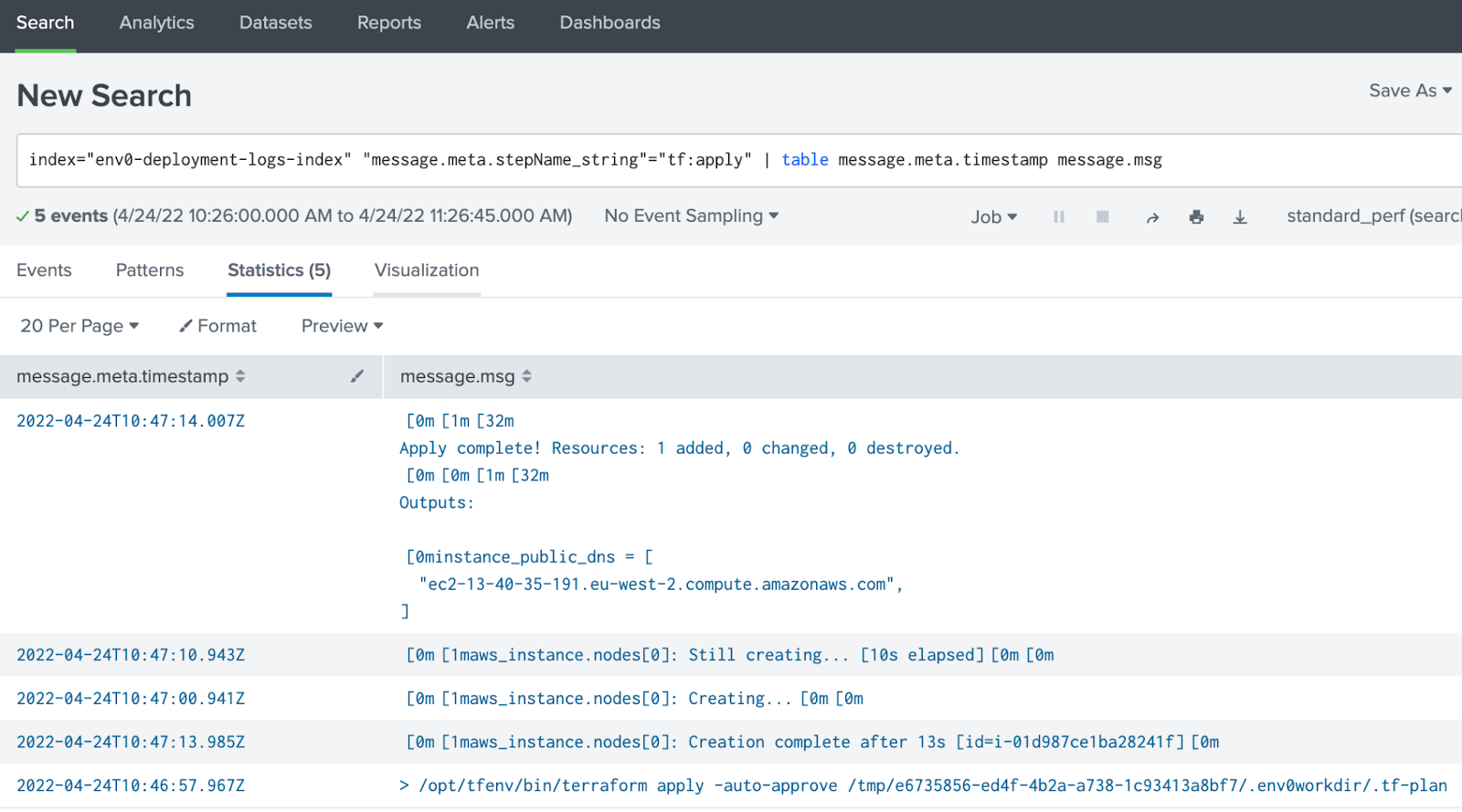Go to the Search nav tab
The image size is (1462, 812).
click(x=45, y=23)
